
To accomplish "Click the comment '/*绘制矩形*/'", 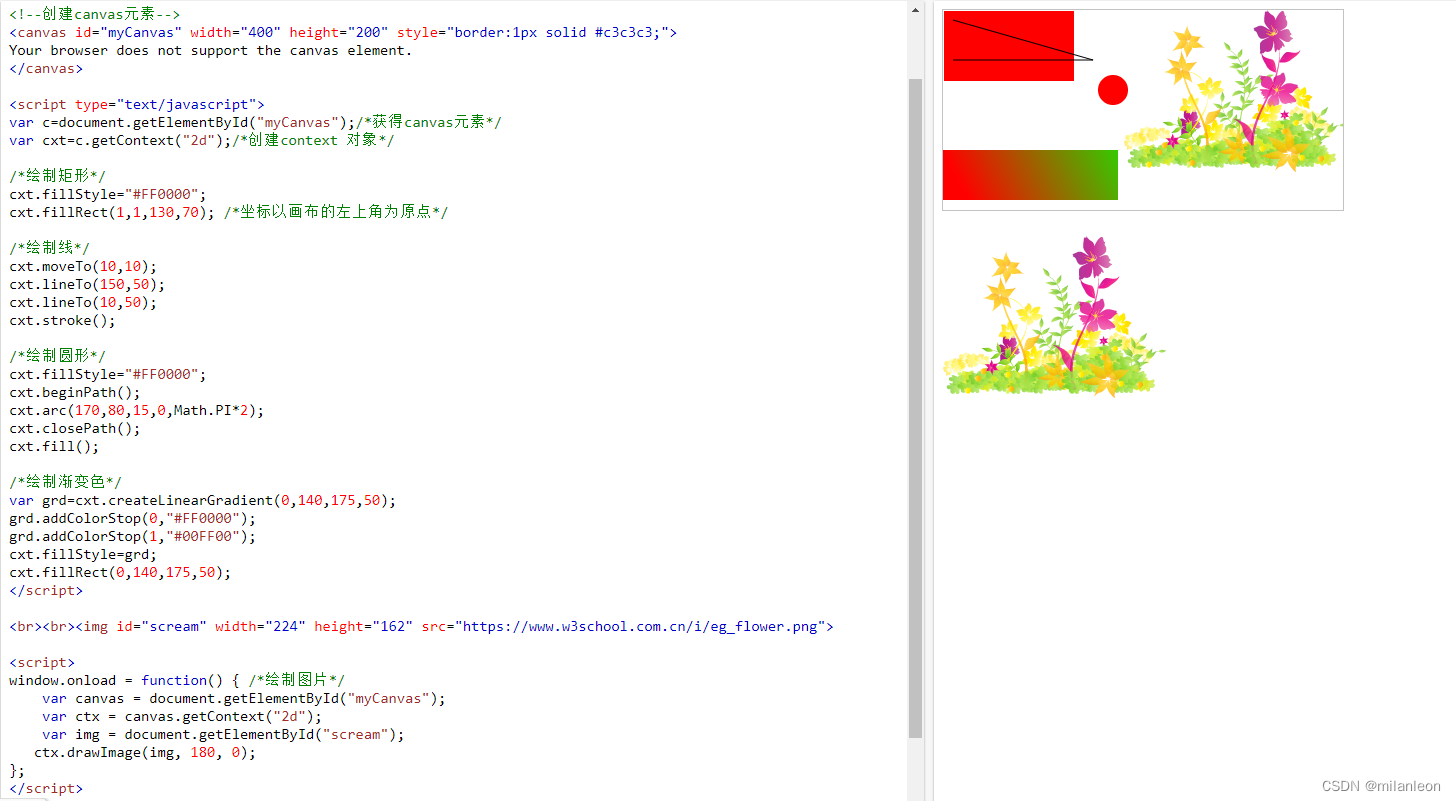I will click(58, 176).
